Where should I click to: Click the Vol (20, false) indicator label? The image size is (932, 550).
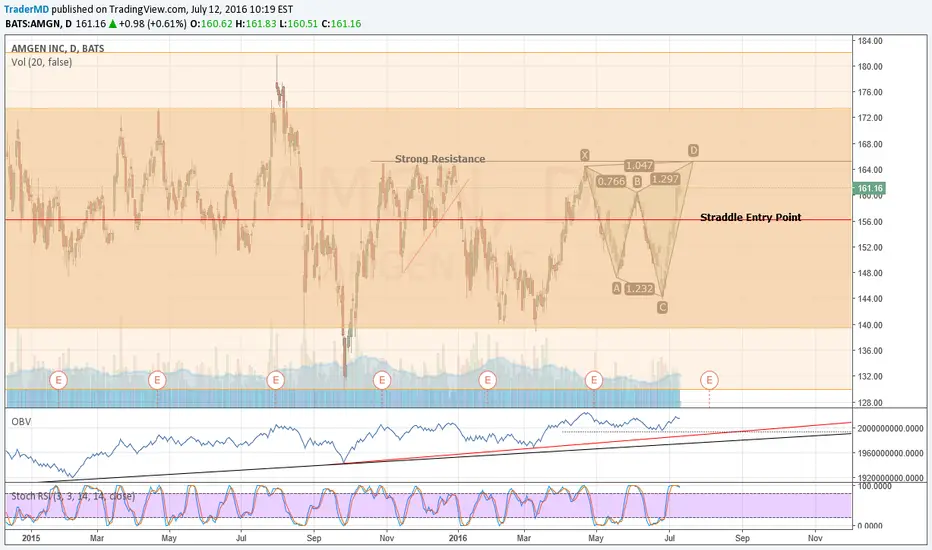tap(42, 62)
